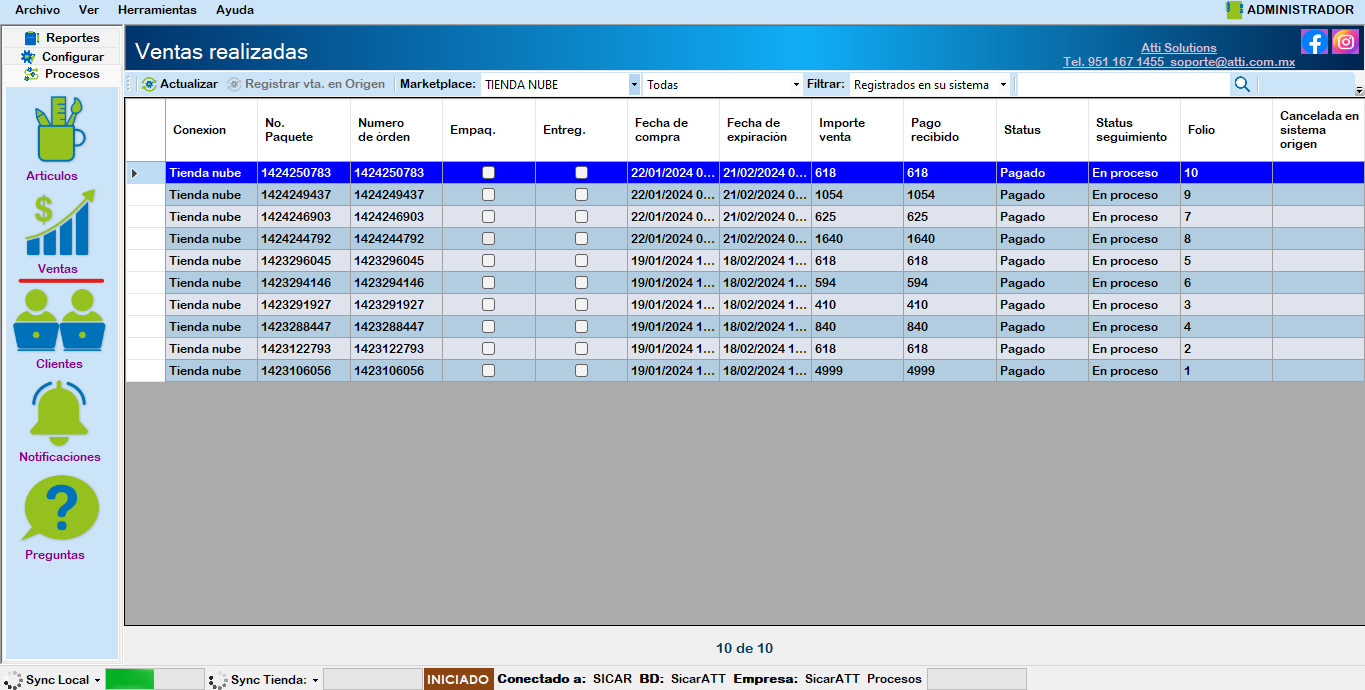Screen dimensions: 1365x690
Task: Select the Ventas sales chart icon
Action: coord(61,226)
